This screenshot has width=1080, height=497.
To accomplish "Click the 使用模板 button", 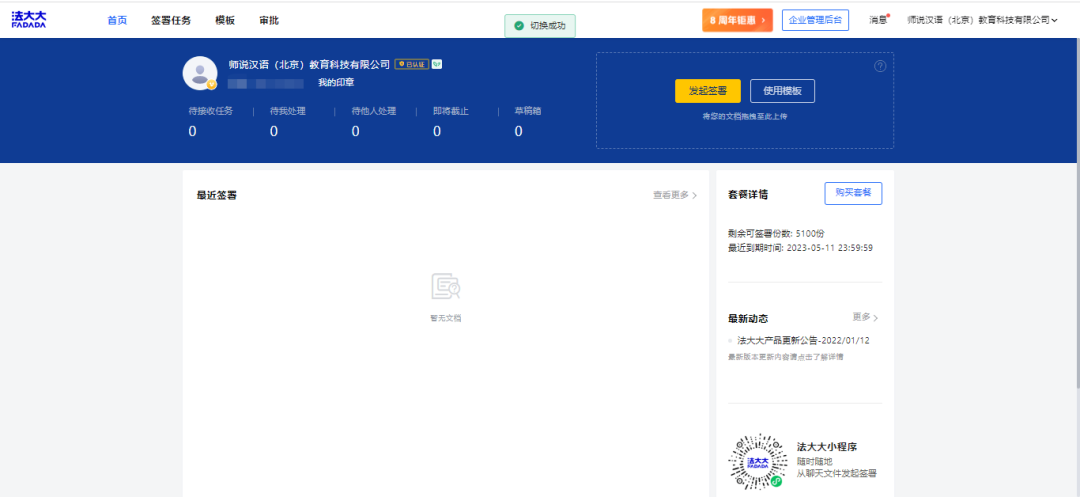I will pyautogui.click(x=782, y=91).
